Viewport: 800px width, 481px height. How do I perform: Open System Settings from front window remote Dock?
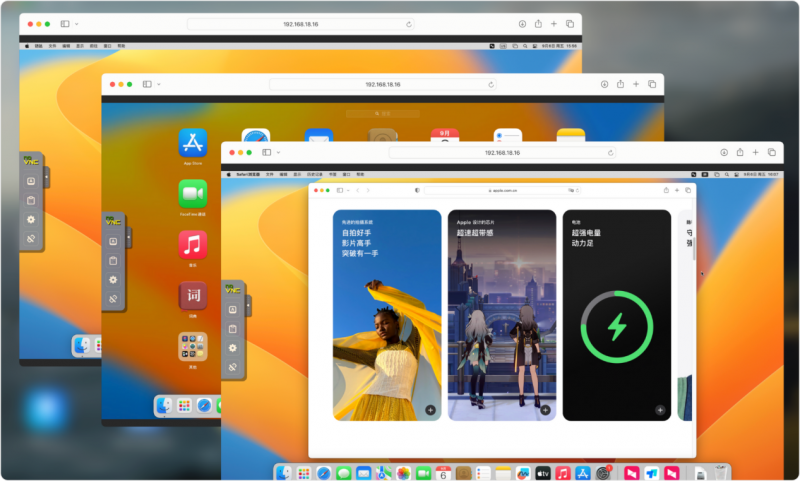(603, 473)
